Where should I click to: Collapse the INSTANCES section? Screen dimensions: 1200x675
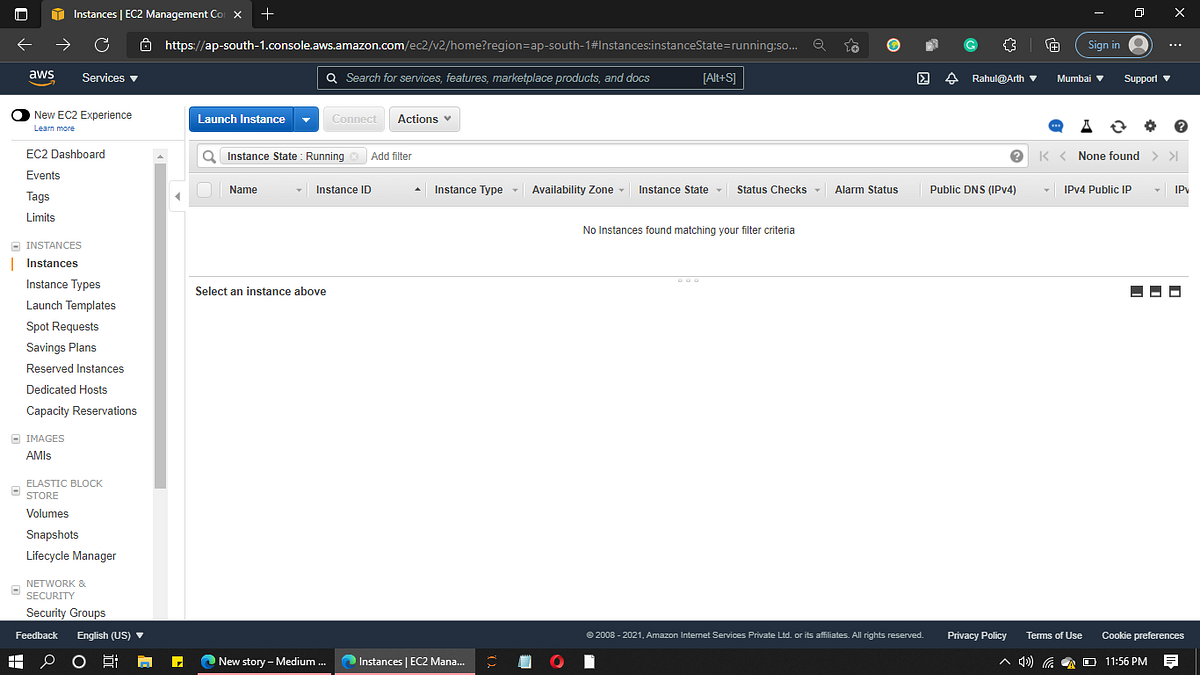[14, 244]
